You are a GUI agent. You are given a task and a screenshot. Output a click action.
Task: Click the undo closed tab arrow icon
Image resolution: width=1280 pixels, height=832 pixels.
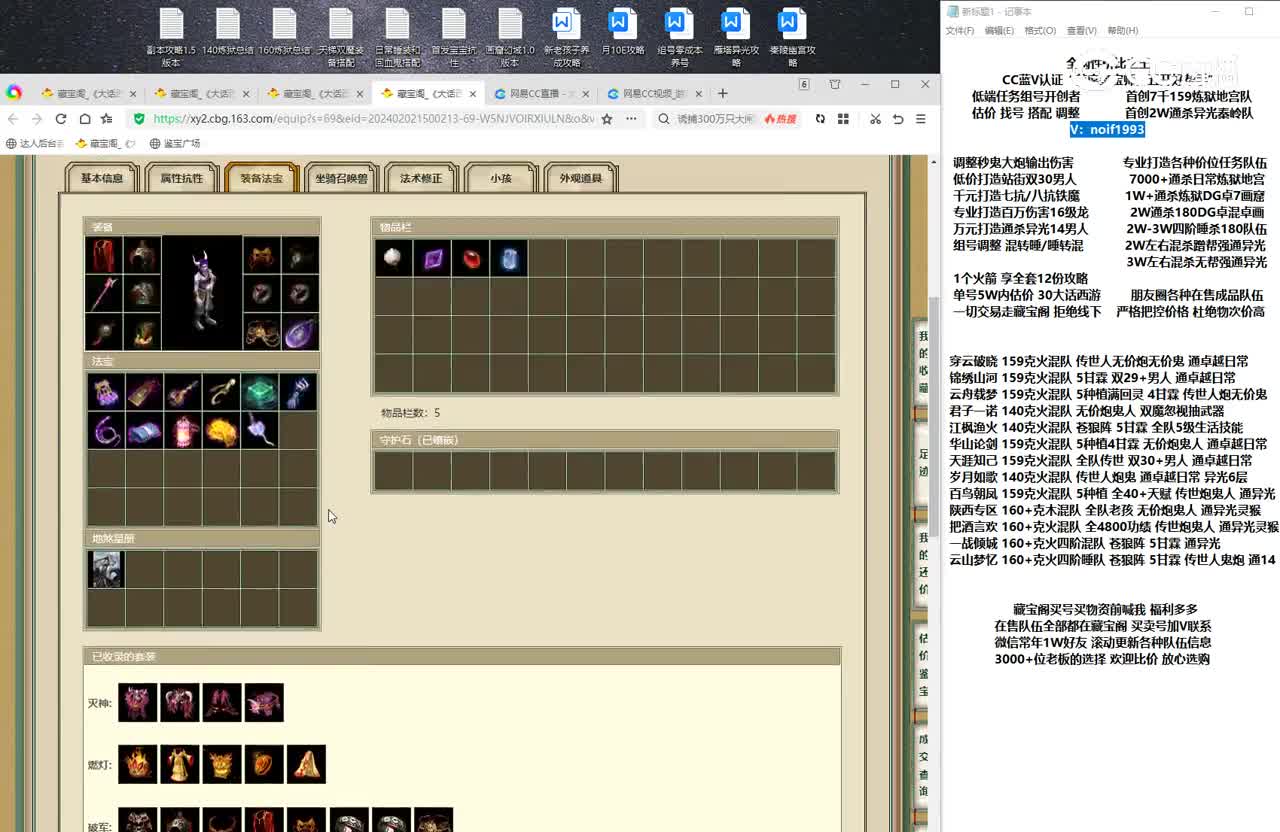[x=898, y=118]
